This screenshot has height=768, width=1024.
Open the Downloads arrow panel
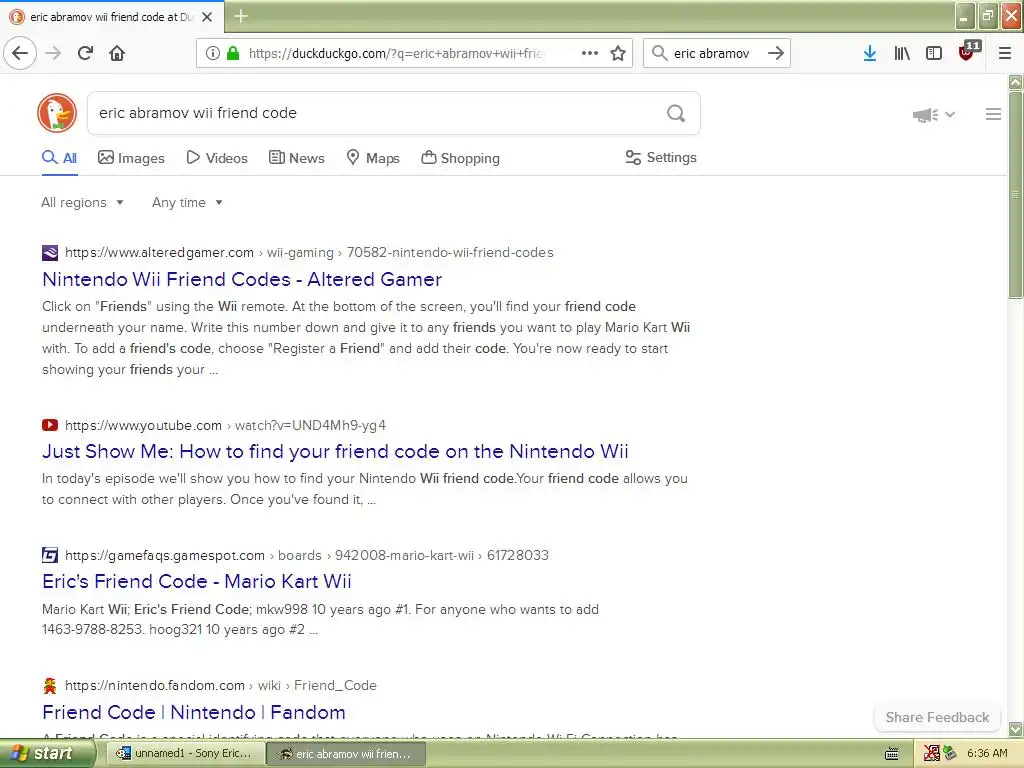click(869, 53)
